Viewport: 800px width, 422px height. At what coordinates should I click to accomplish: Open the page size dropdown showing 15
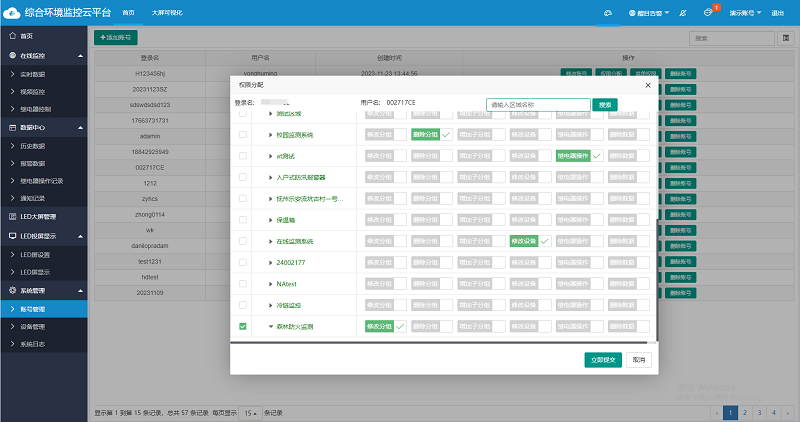(x=250, y=413)
